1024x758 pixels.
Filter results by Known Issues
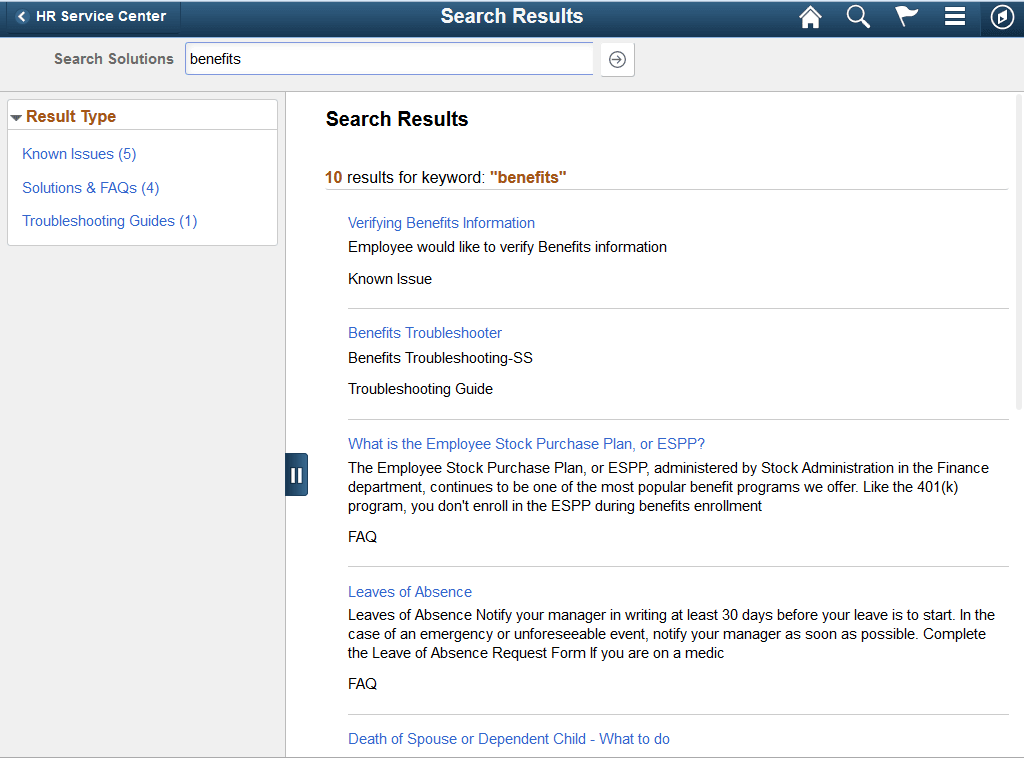click(79, 153)
